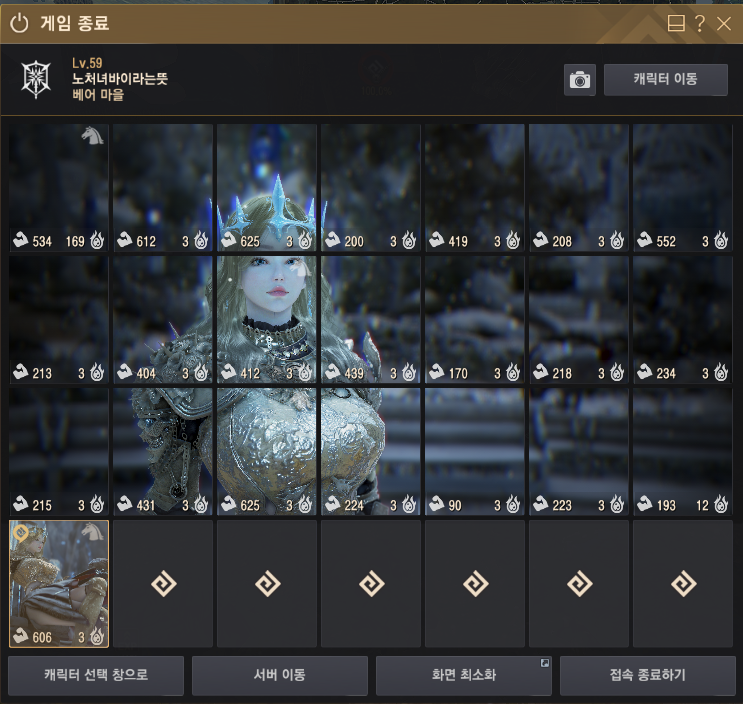This screenshot has height=704, width=743.
Task: Toggle the window layout icon in title bar
Action: [676, 23]
